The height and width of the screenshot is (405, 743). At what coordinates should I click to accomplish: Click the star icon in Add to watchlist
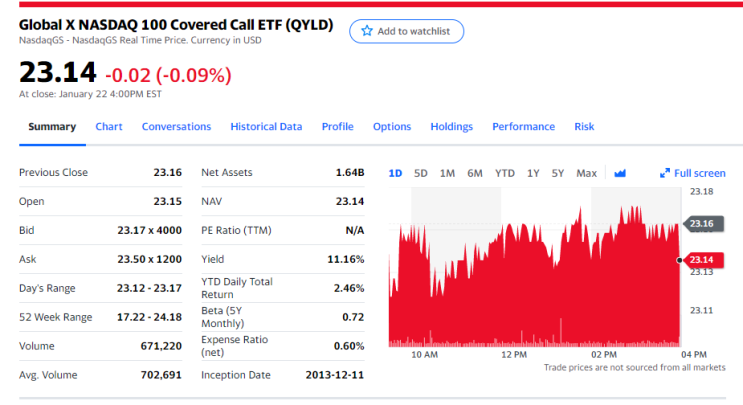pos(367,31)
